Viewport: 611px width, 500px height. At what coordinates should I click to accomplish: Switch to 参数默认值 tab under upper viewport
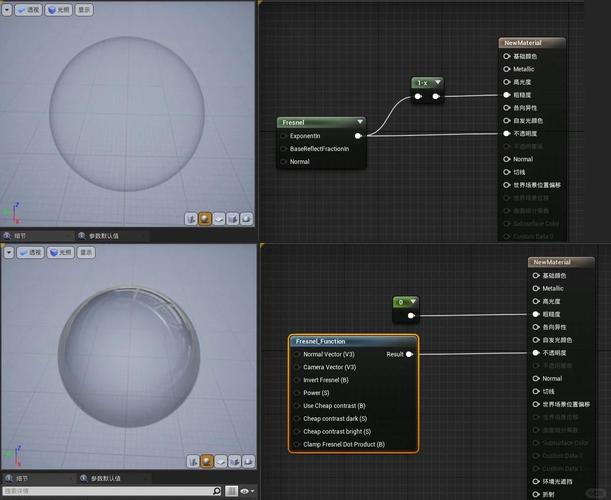pos(103,236)
